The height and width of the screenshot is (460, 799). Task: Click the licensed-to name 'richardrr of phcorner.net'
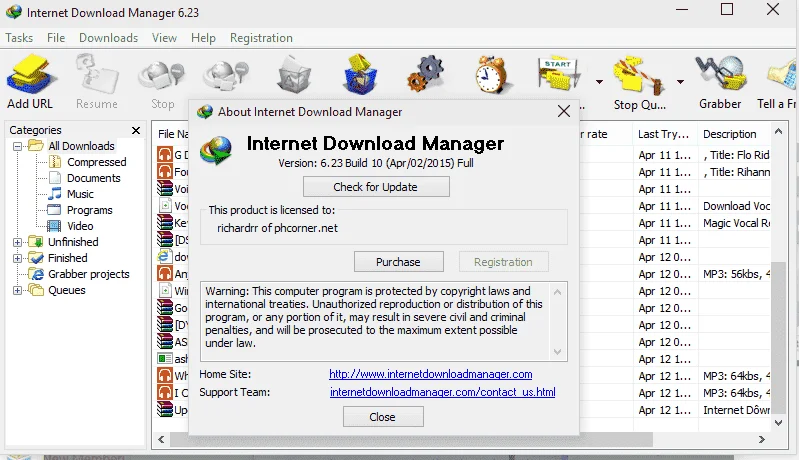tap(277, 228)
